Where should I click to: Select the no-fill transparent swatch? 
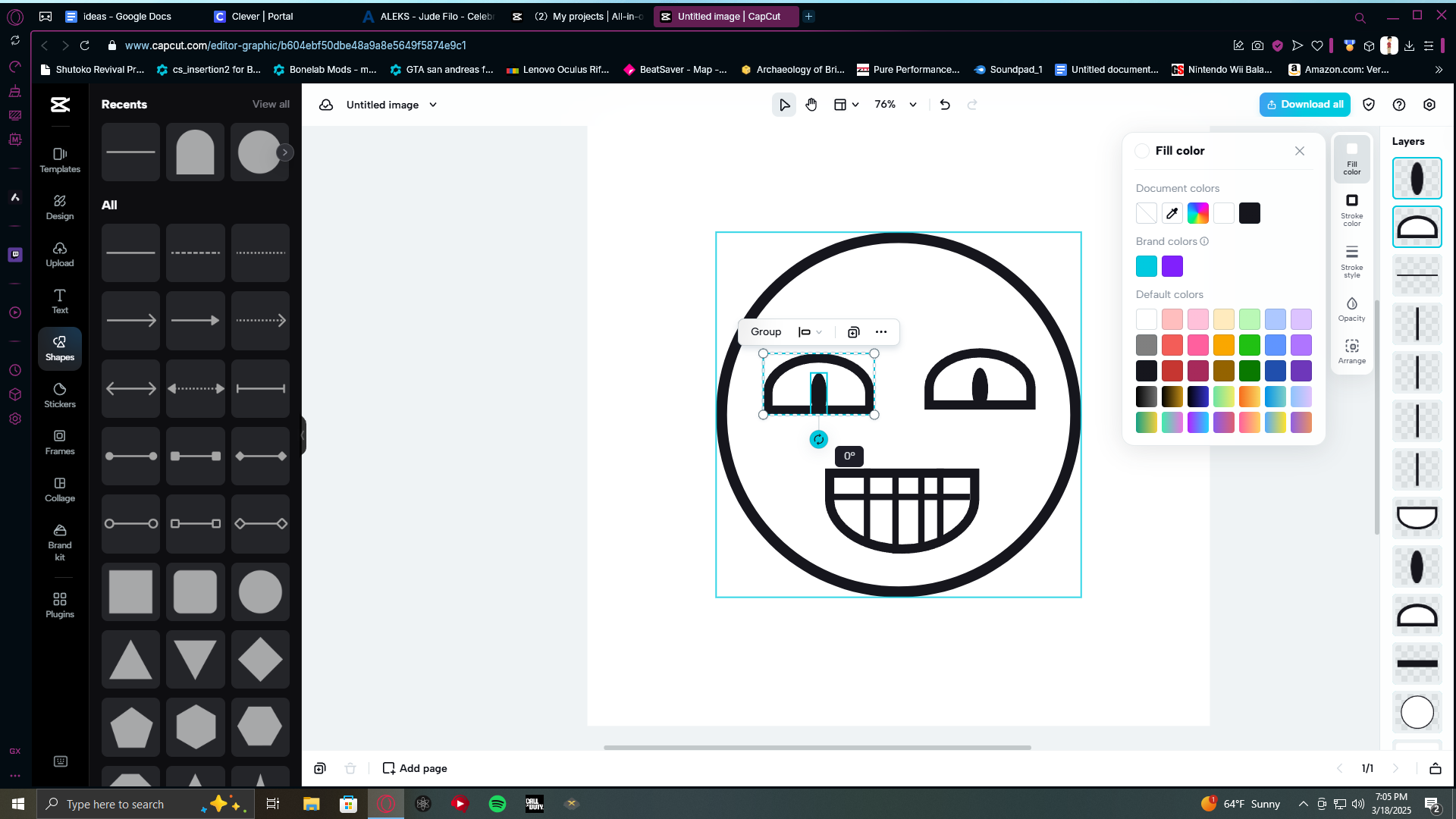(x=1147, y=213)
